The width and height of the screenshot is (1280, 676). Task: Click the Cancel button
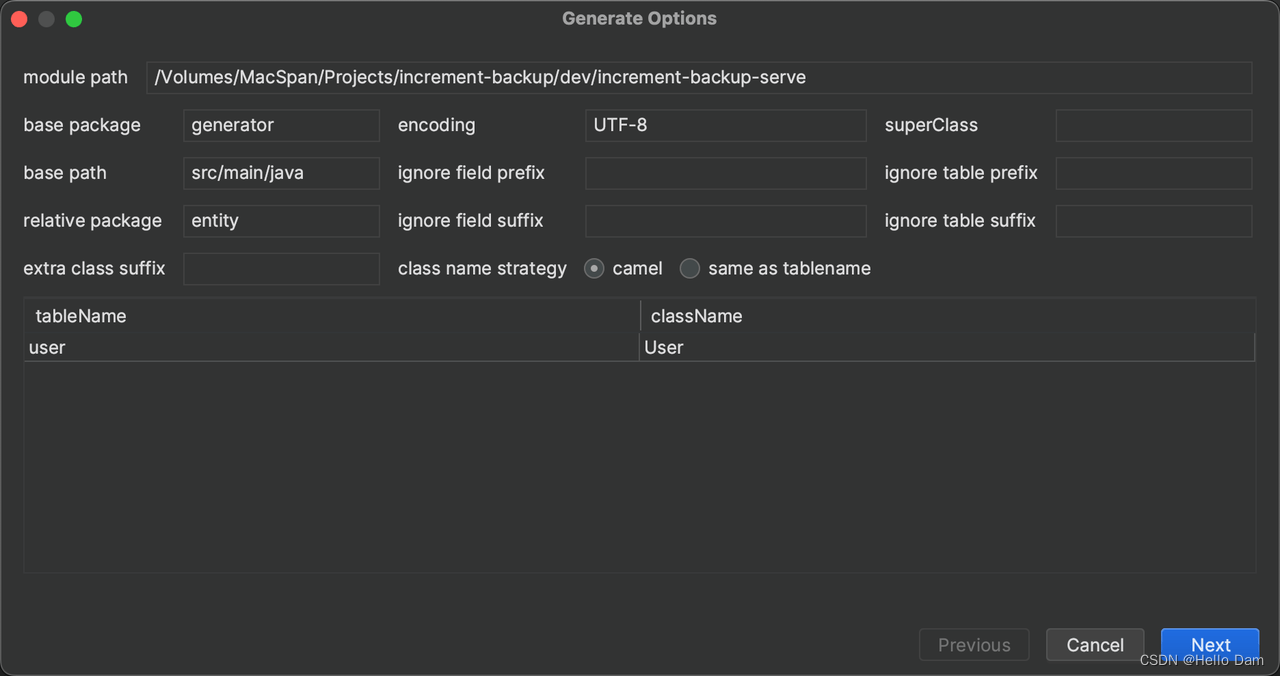tap(1095, 645)
